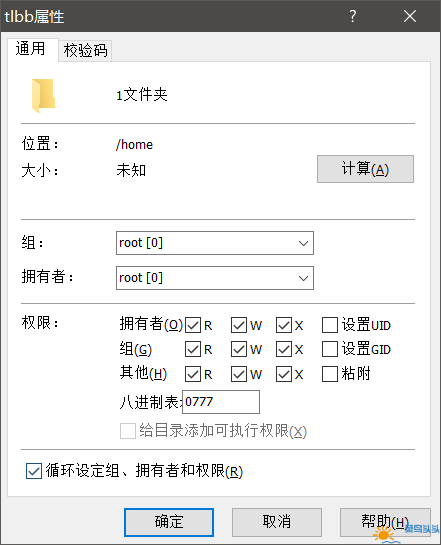
Task: Uncheck owner W write permission
Action: click(x=239, y=325)
